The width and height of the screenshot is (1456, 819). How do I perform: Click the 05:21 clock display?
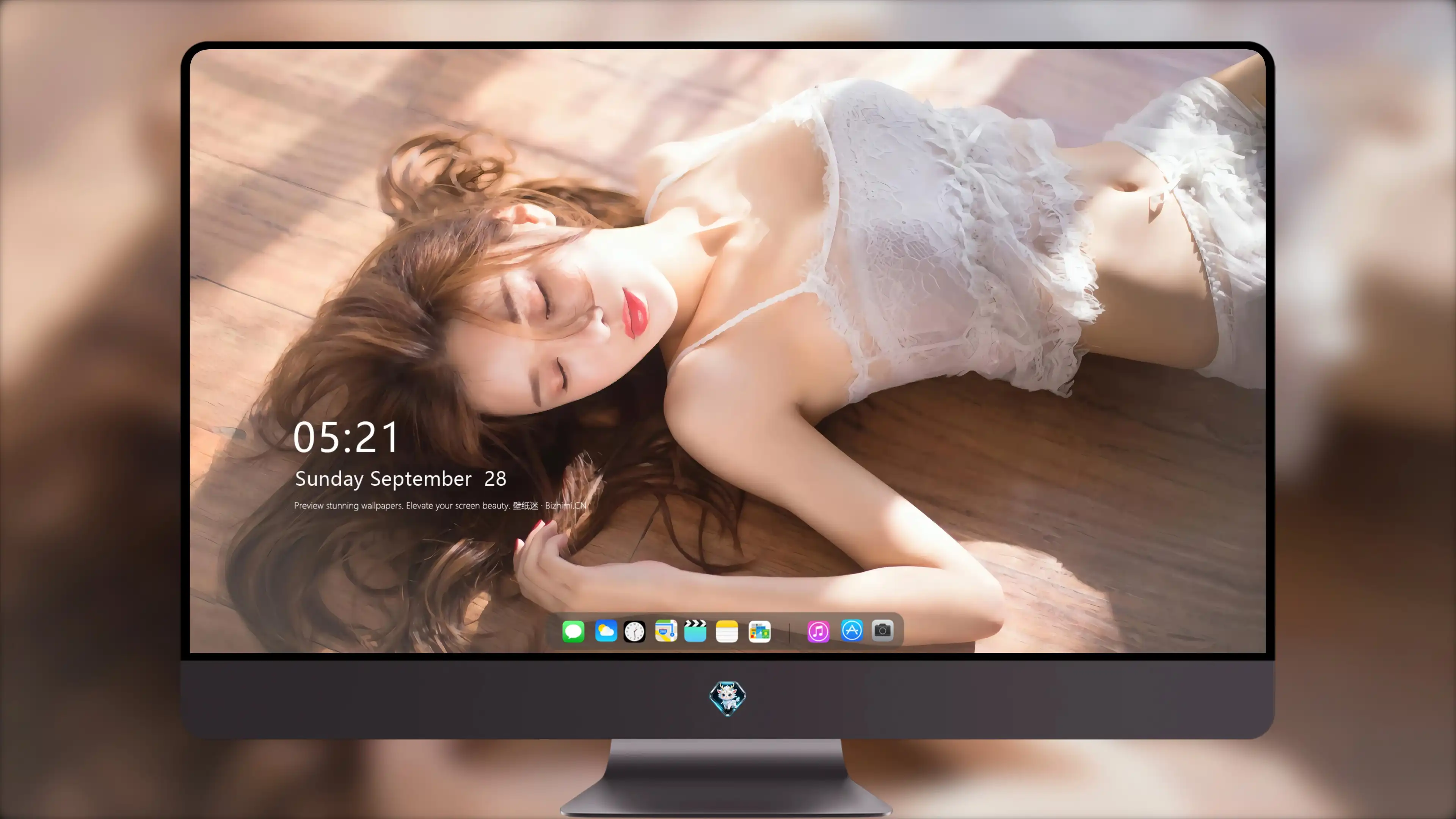(x=346, y=438)
